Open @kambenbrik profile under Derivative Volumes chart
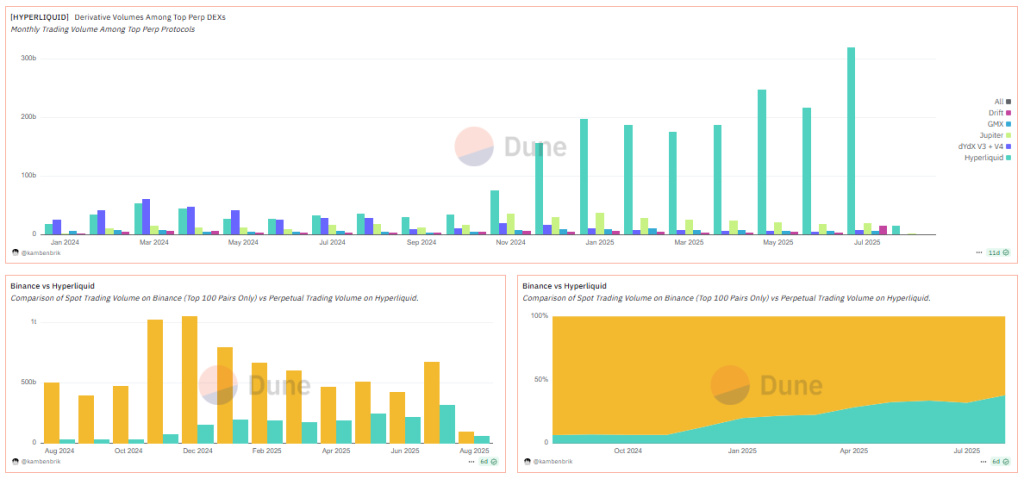This screenshot has width=1024, height=479. [39, 252]
